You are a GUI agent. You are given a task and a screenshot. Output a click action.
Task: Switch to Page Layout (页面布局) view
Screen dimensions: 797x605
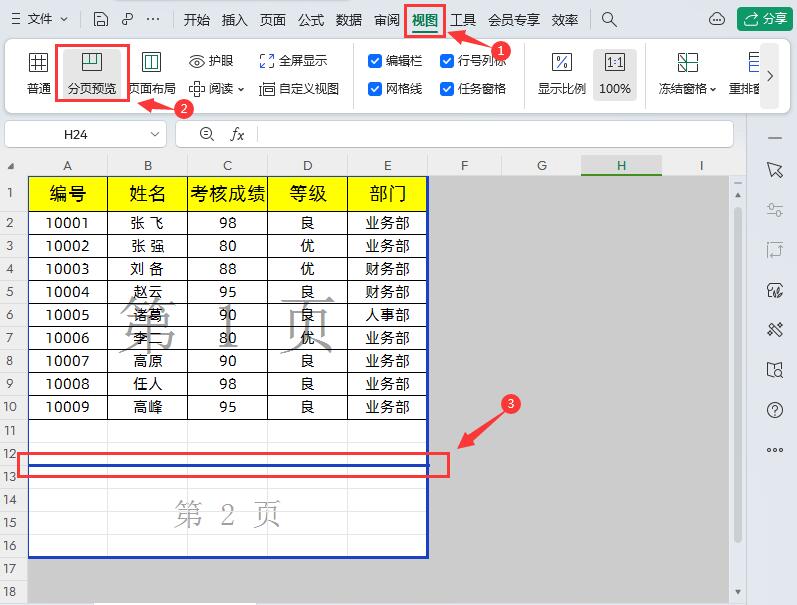pyautogui.click(x=151, y=74)
